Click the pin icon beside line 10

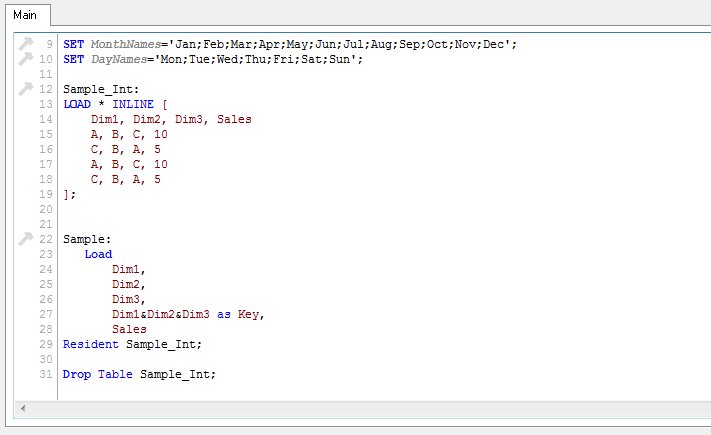(x=26, y=59)
